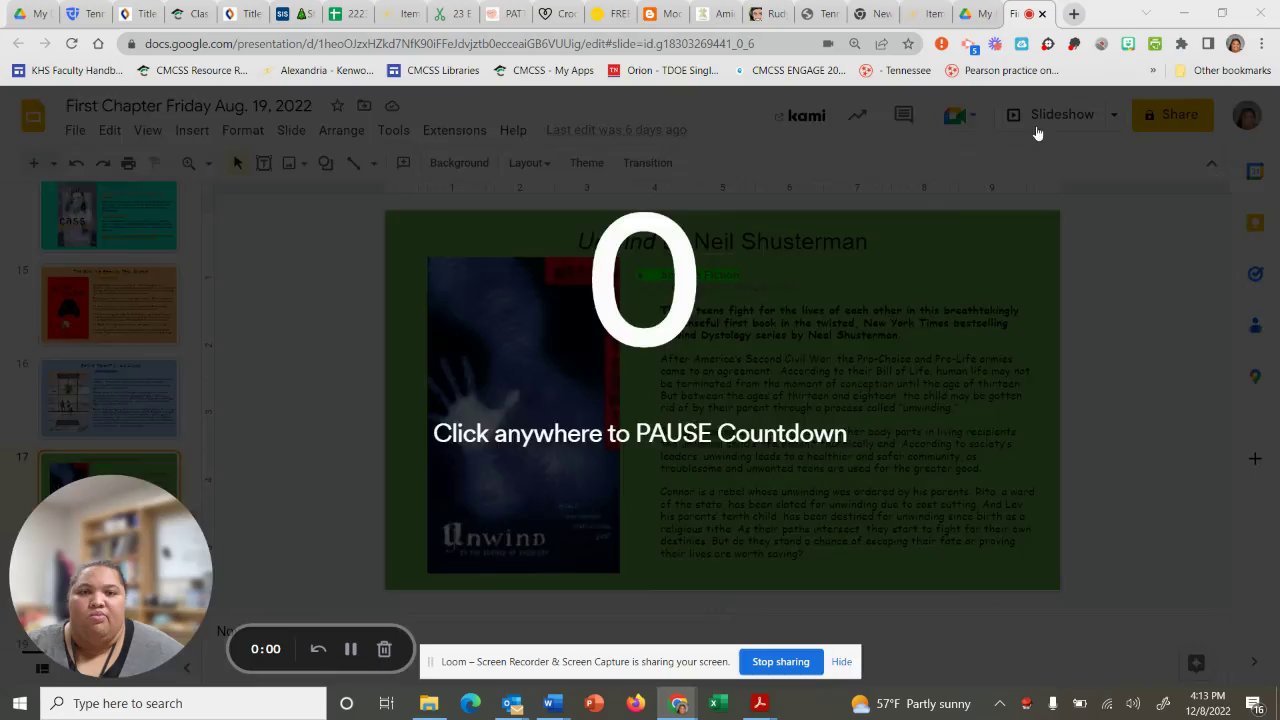Add comment toolbar icon
The image size is (1280, 720).
click(403, 163)
